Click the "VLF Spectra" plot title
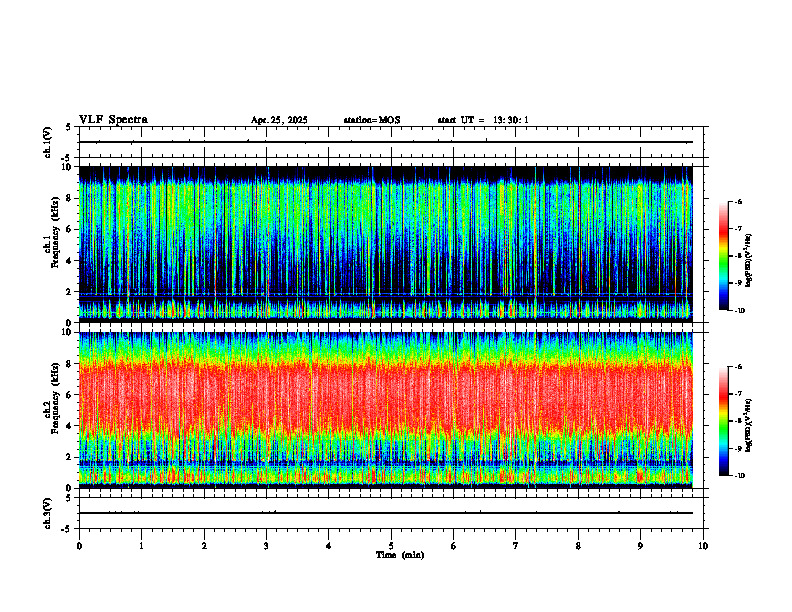The height and width of the screenshot is (612, 792). [x=114, y=120]
